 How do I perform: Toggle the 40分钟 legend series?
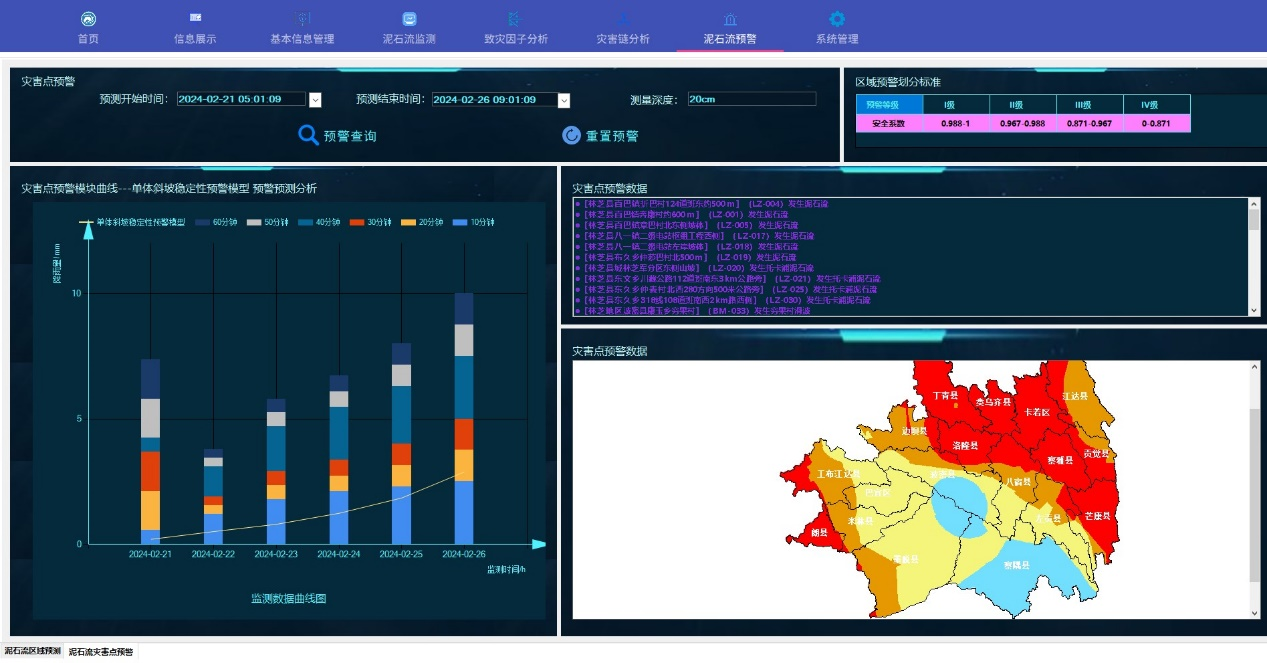[x=319, y=222]
